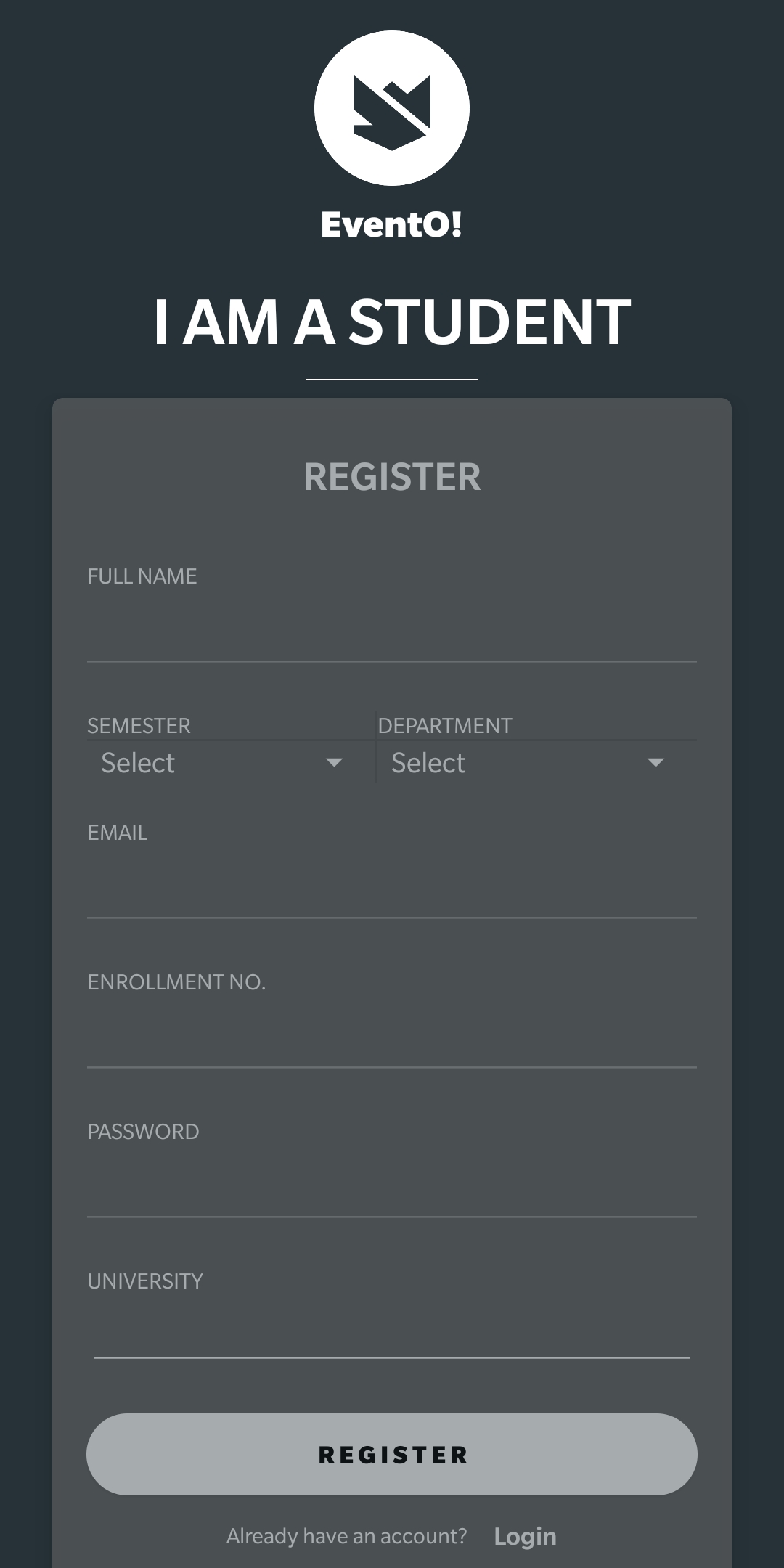This screenshot has width=784, height=1568.
Task: Click the I AM A STUDENT heading
Action: (392, 322)
